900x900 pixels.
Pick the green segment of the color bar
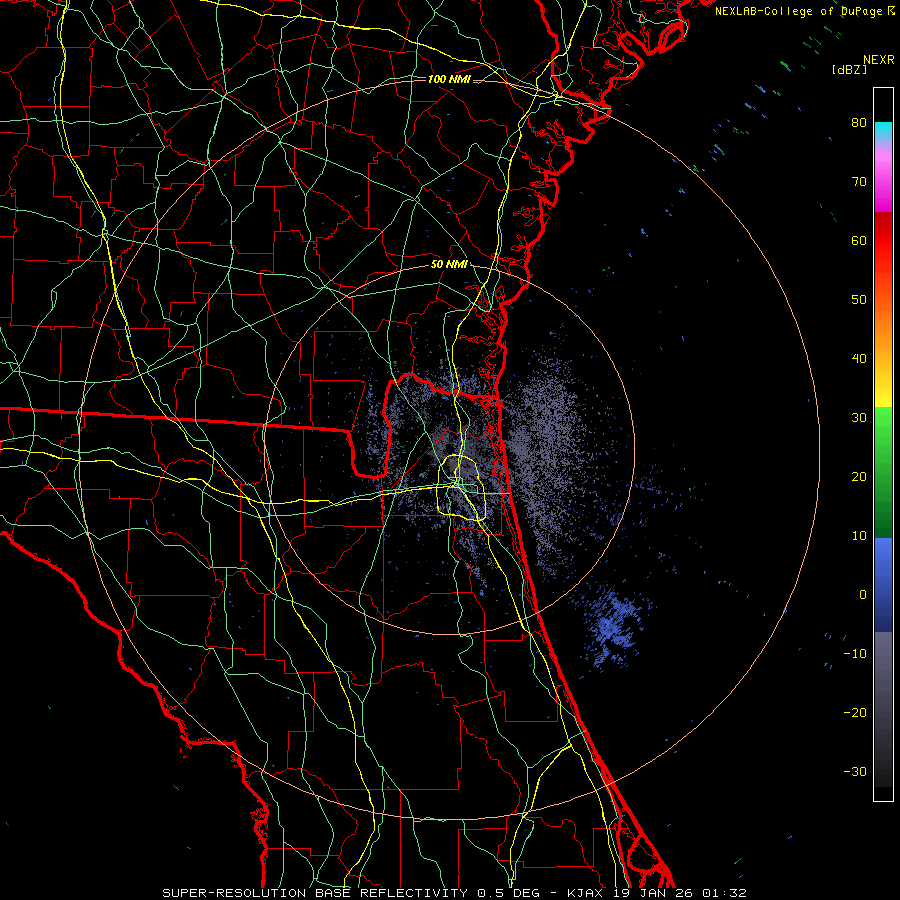point(883,472)
